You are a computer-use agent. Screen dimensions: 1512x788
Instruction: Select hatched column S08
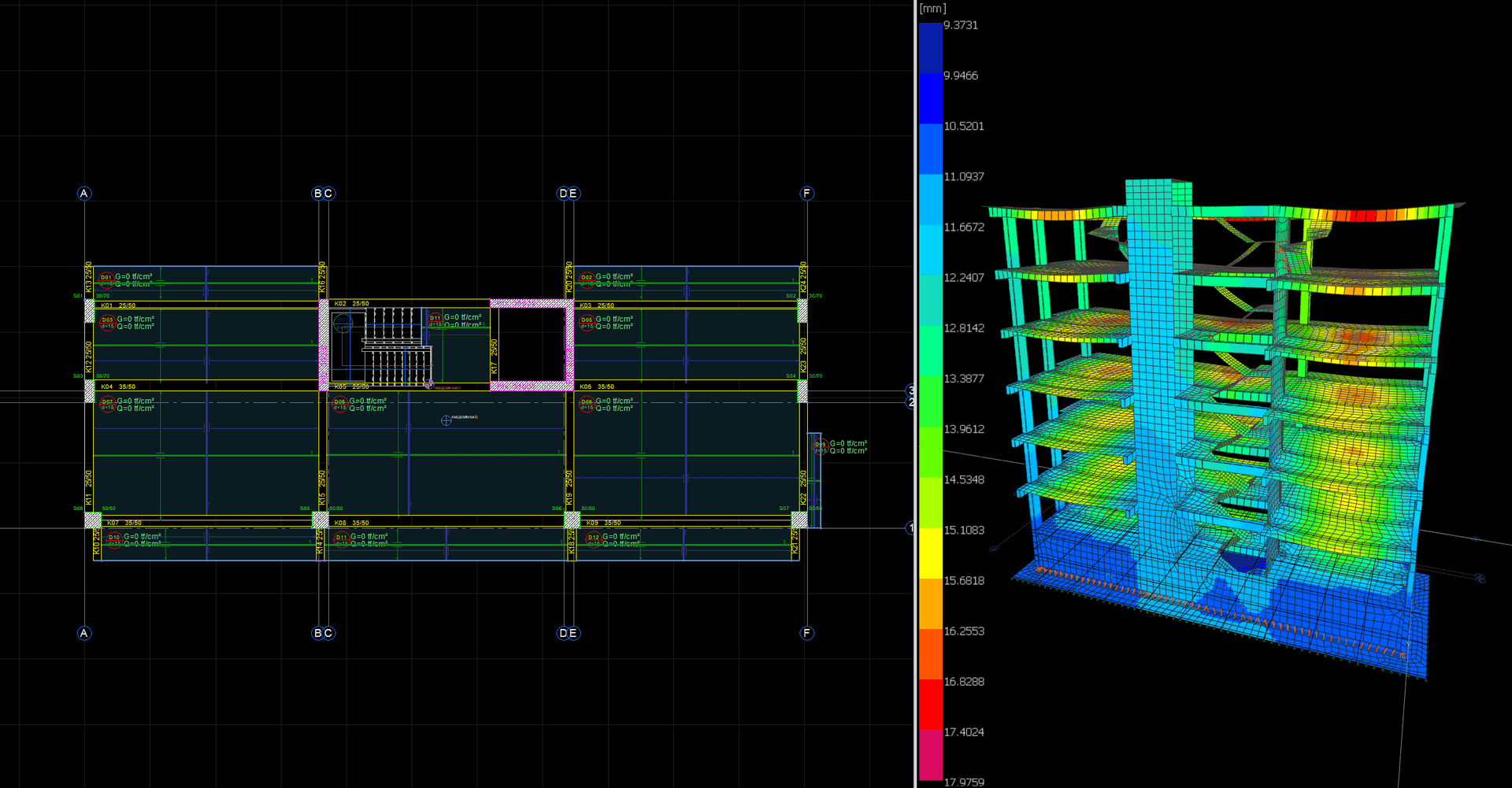(92, 520)
